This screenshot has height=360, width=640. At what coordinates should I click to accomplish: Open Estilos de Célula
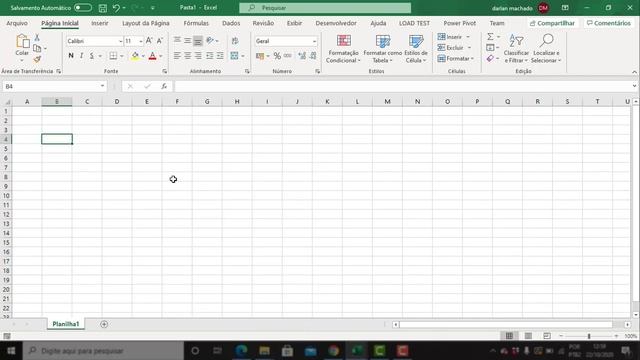click(416, 49)
